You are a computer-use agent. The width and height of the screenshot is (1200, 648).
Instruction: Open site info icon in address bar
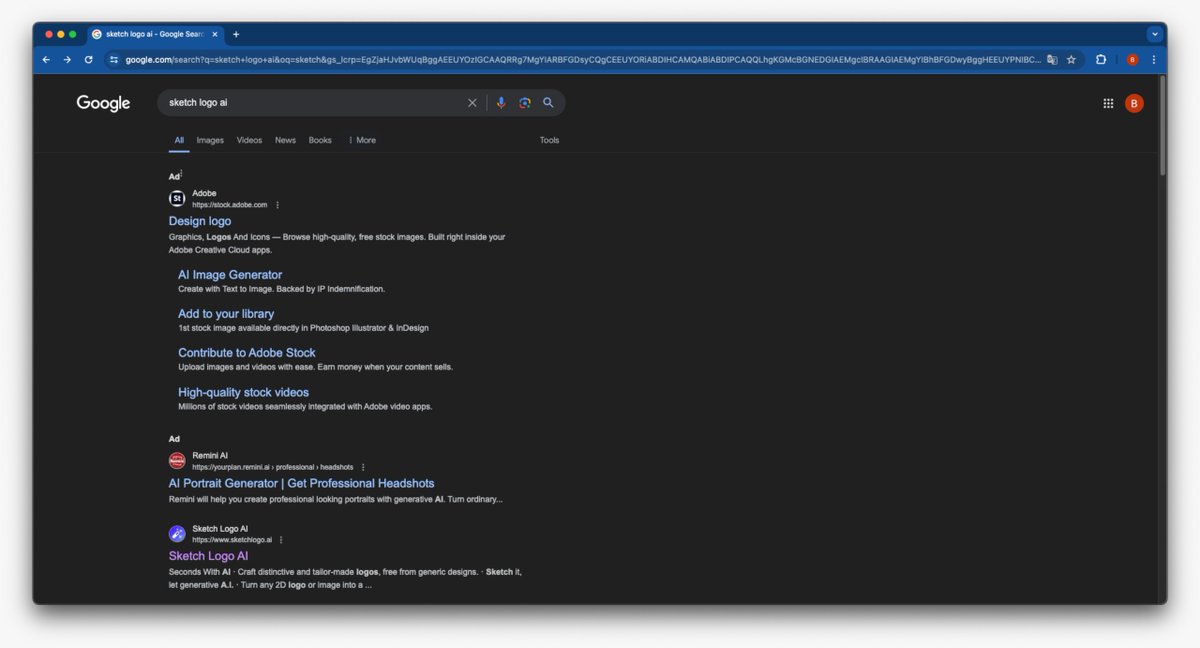(114, 60)
